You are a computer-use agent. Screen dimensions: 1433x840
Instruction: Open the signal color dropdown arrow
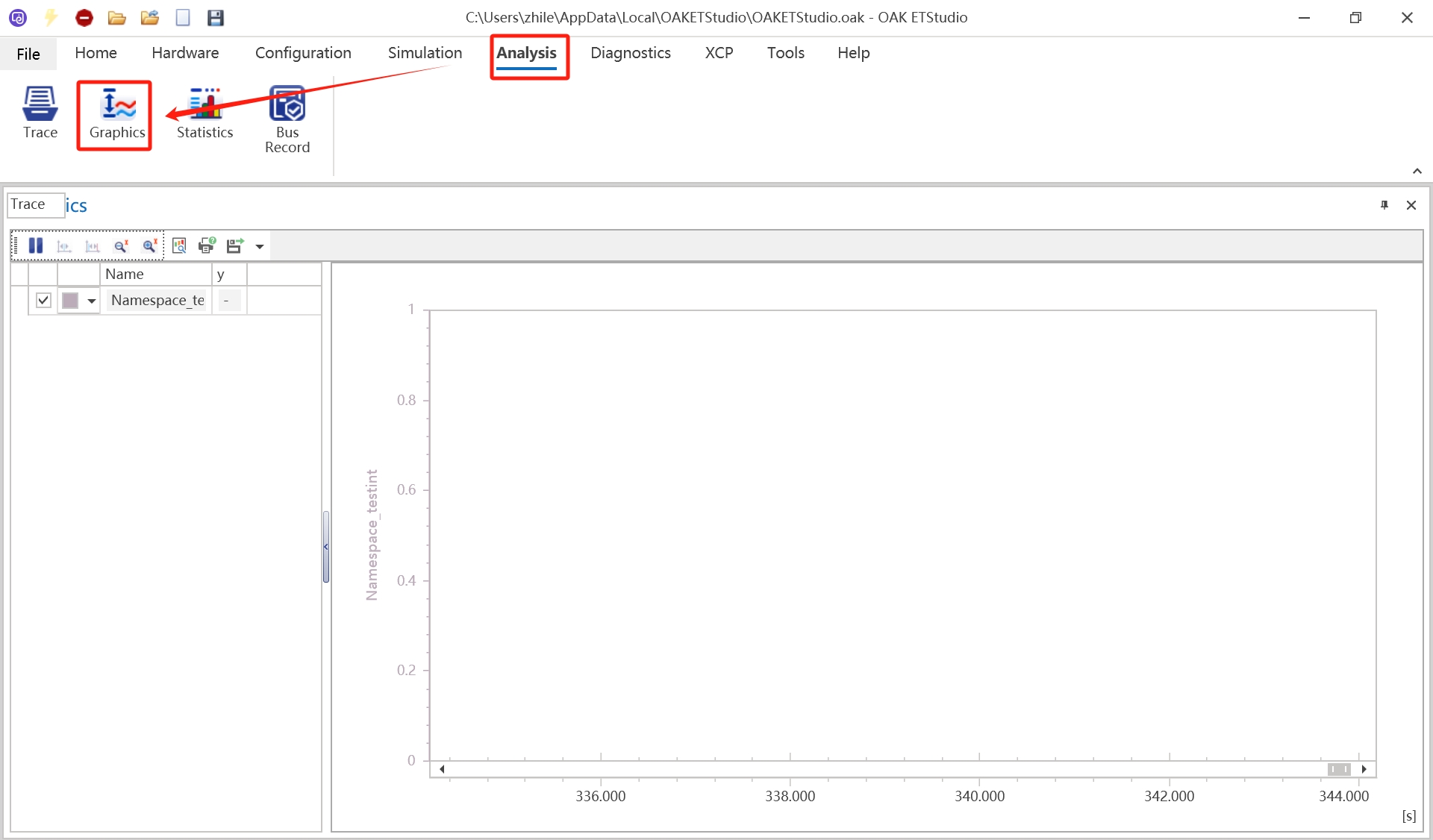click(x=91, y=301)
